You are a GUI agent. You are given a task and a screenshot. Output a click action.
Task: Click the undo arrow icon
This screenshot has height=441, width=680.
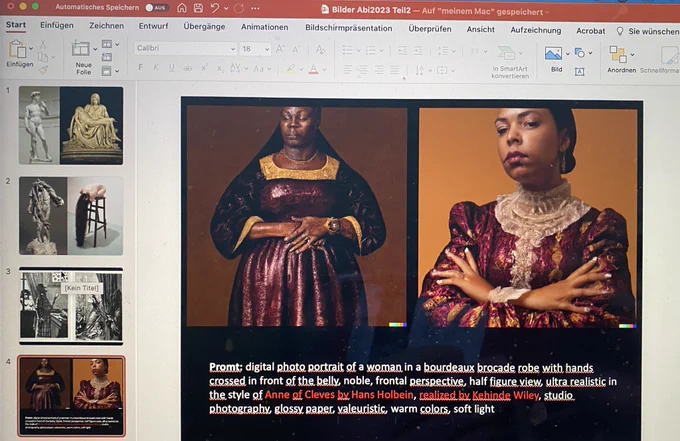215,8
